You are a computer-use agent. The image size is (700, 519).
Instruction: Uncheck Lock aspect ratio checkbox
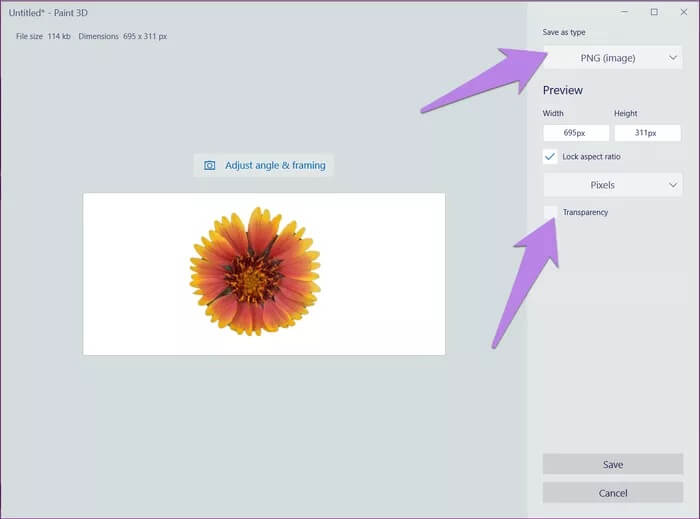click(x=550, y=157)
